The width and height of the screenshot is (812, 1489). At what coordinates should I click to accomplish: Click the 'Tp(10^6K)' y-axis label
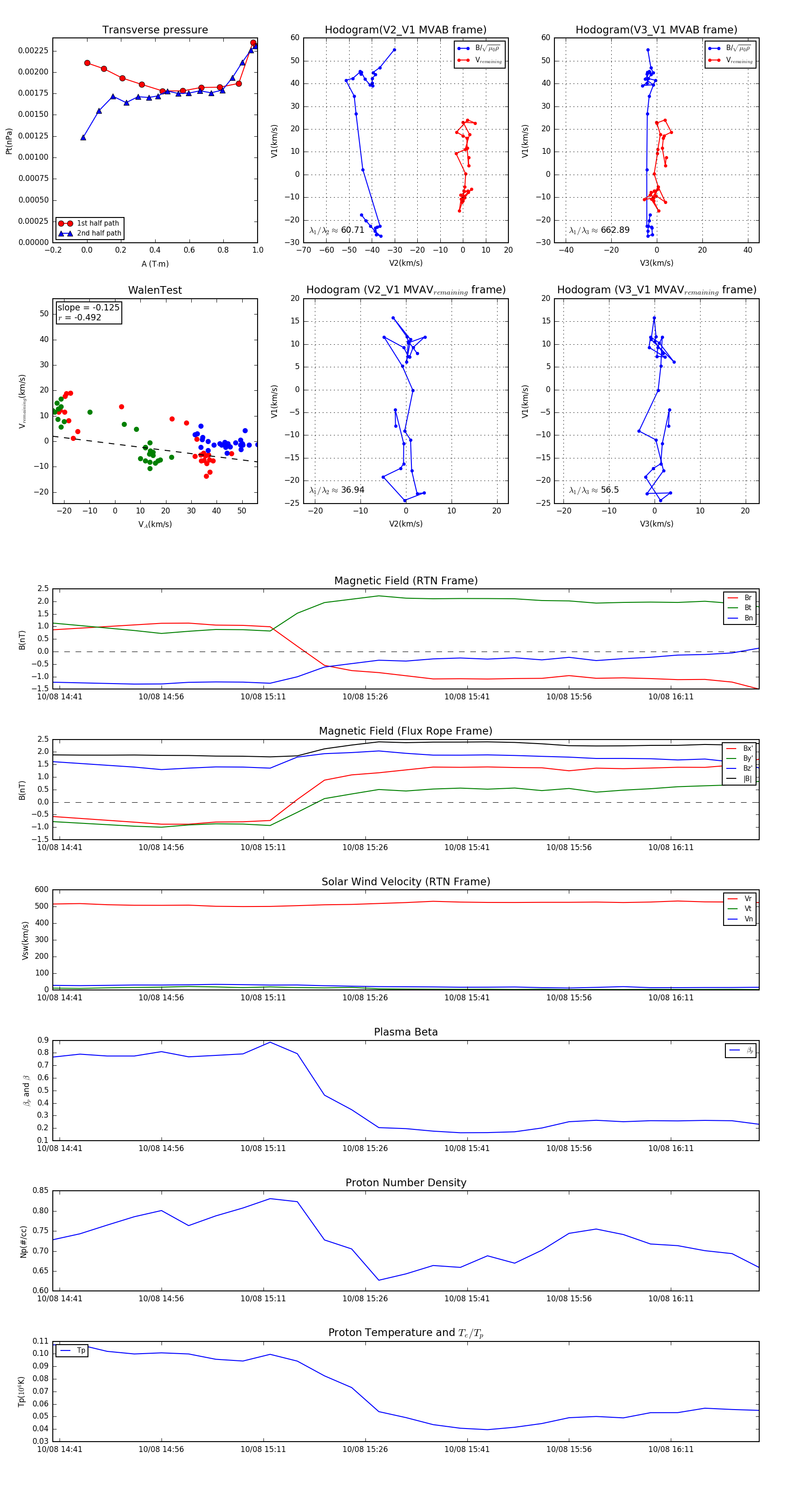tap(21, 1392)
